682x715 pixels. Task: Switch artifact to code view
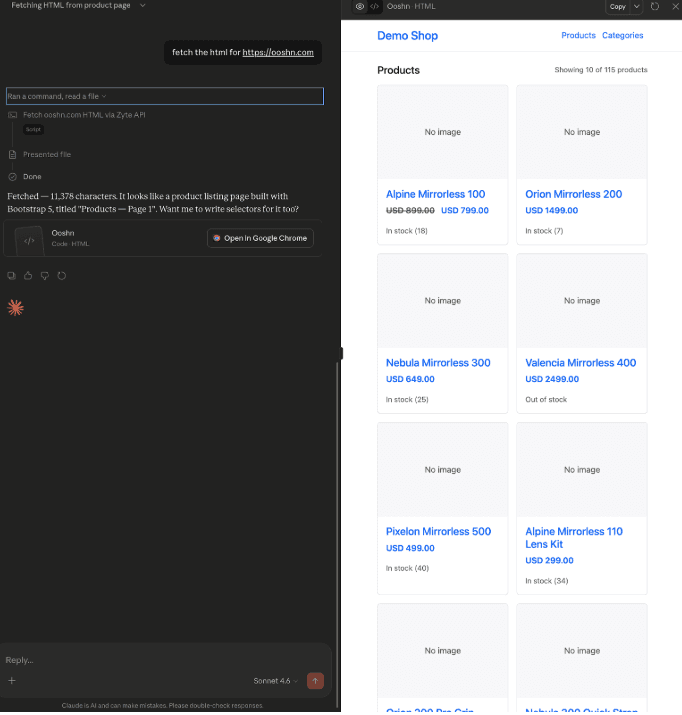click(374, 6)
